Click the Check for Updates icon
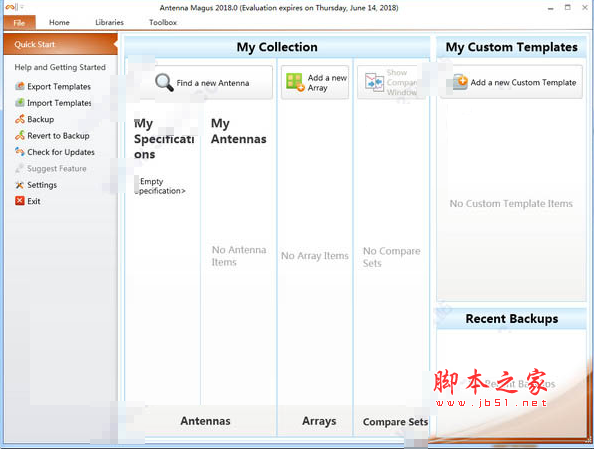This screenshot has height=449, width=594. point(20,152)
